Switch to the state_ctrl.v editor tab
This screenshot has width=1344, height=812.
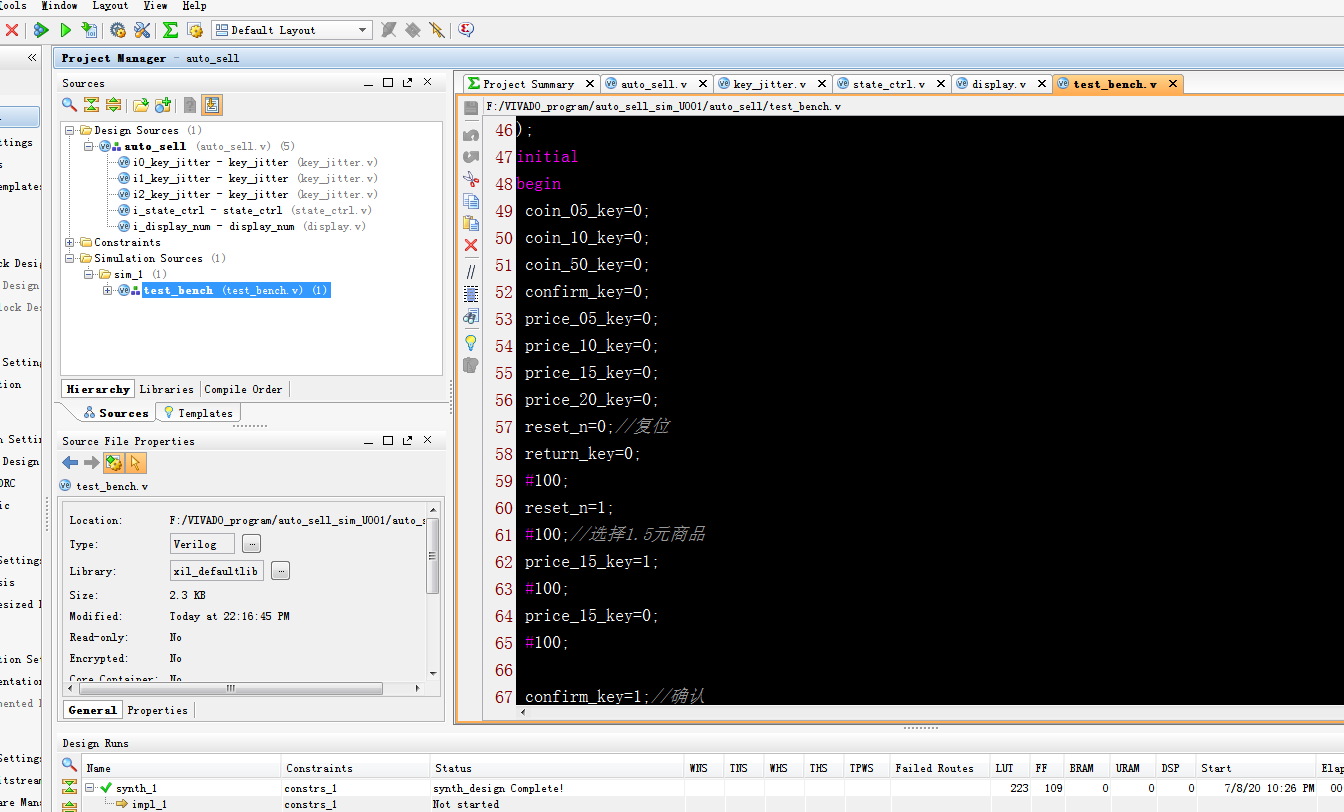click(x=888, y=84)
